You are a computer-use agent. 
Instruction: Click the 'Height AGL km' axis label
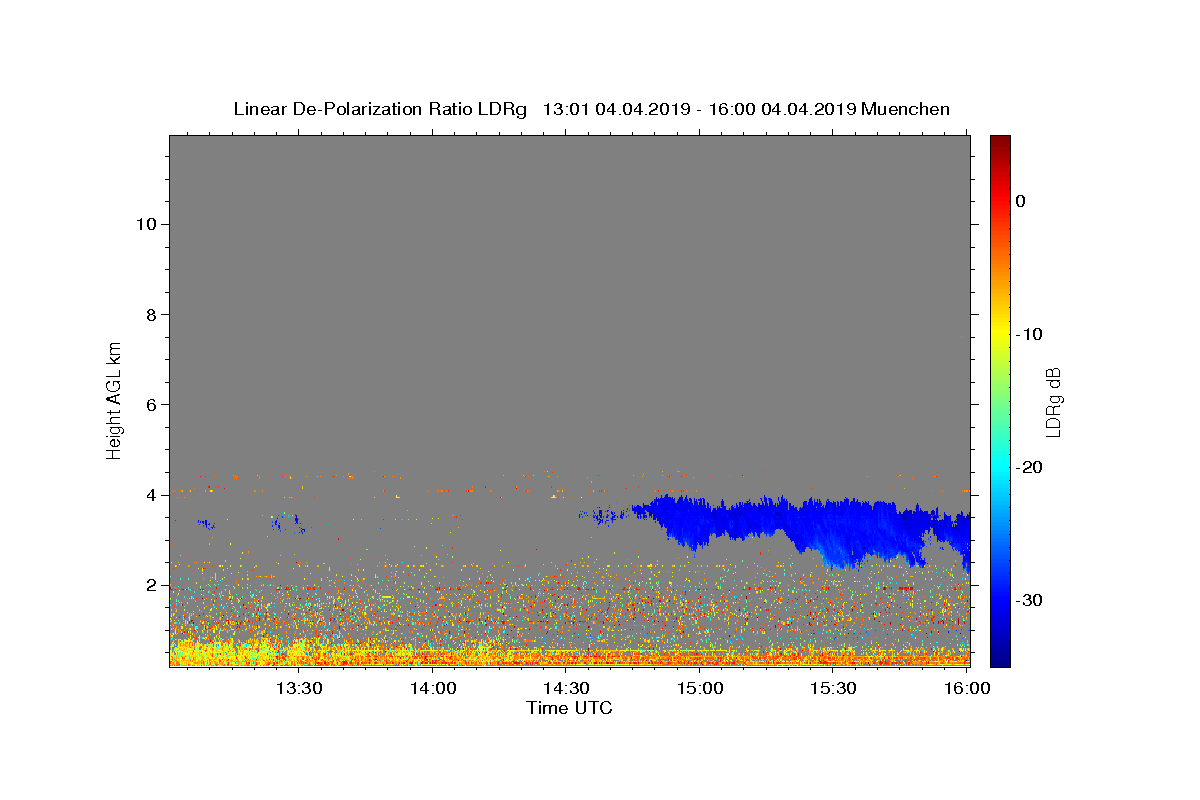tap(114, 400)
